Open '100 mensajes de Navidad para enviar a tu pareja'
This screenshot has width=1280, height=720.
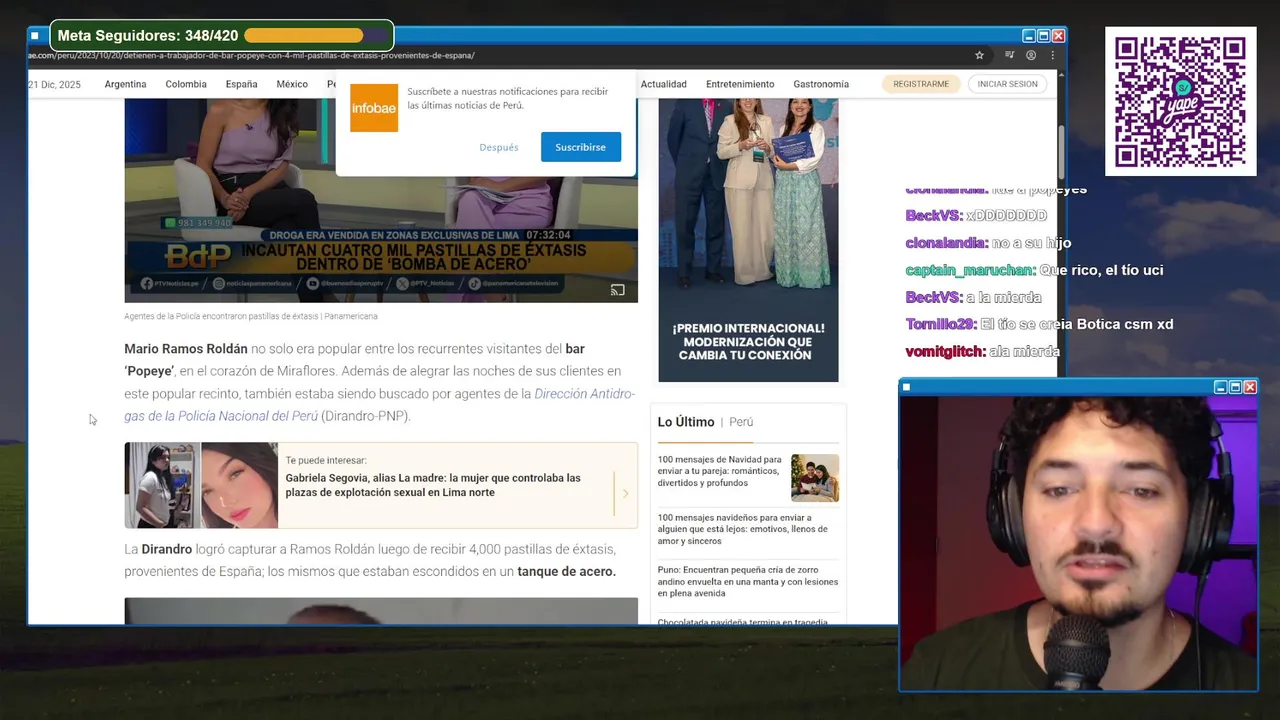[719, 471]
